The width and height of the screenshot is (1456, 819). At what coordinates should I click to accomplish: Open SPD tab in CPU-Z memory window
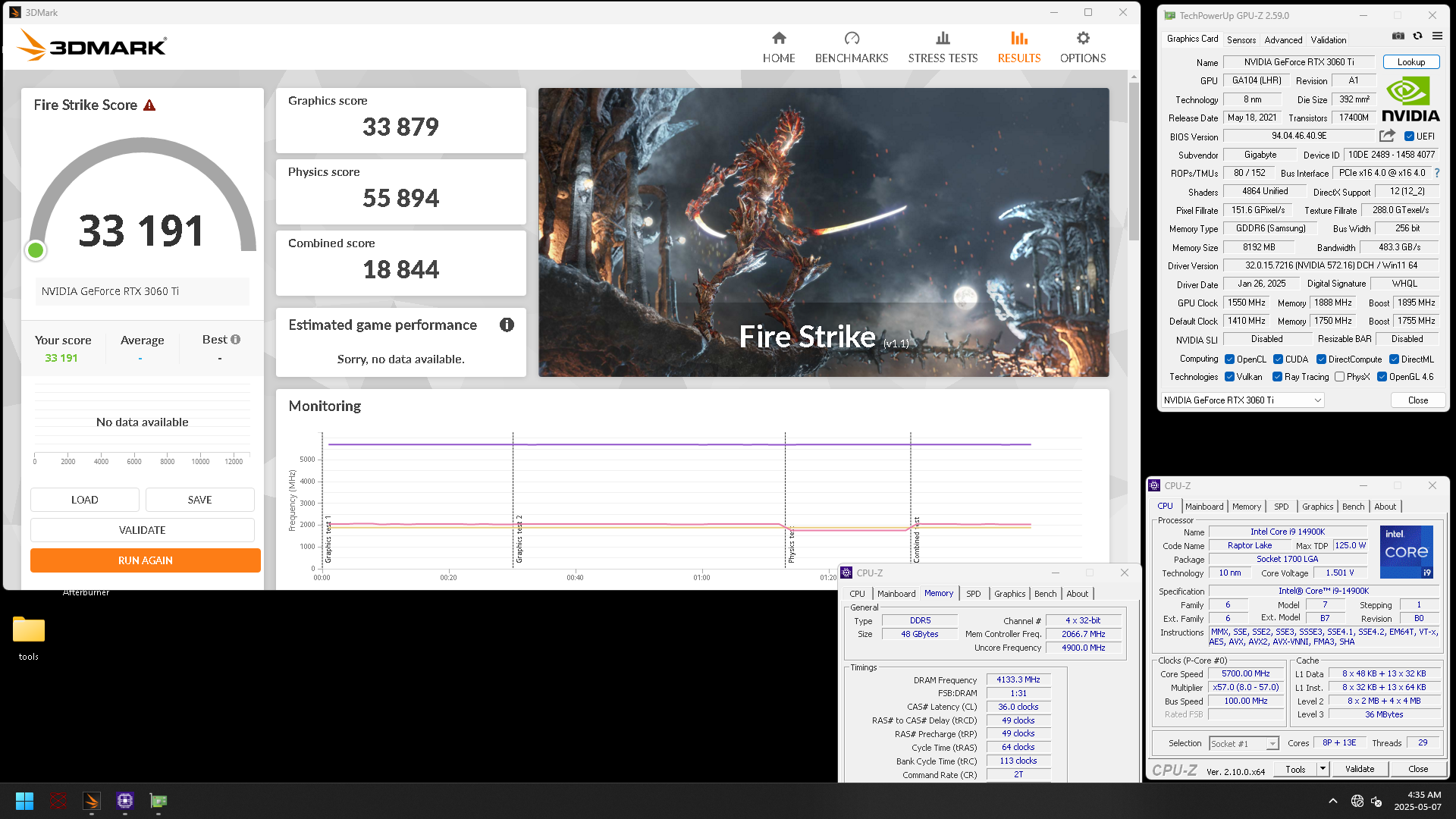point(974,594)
